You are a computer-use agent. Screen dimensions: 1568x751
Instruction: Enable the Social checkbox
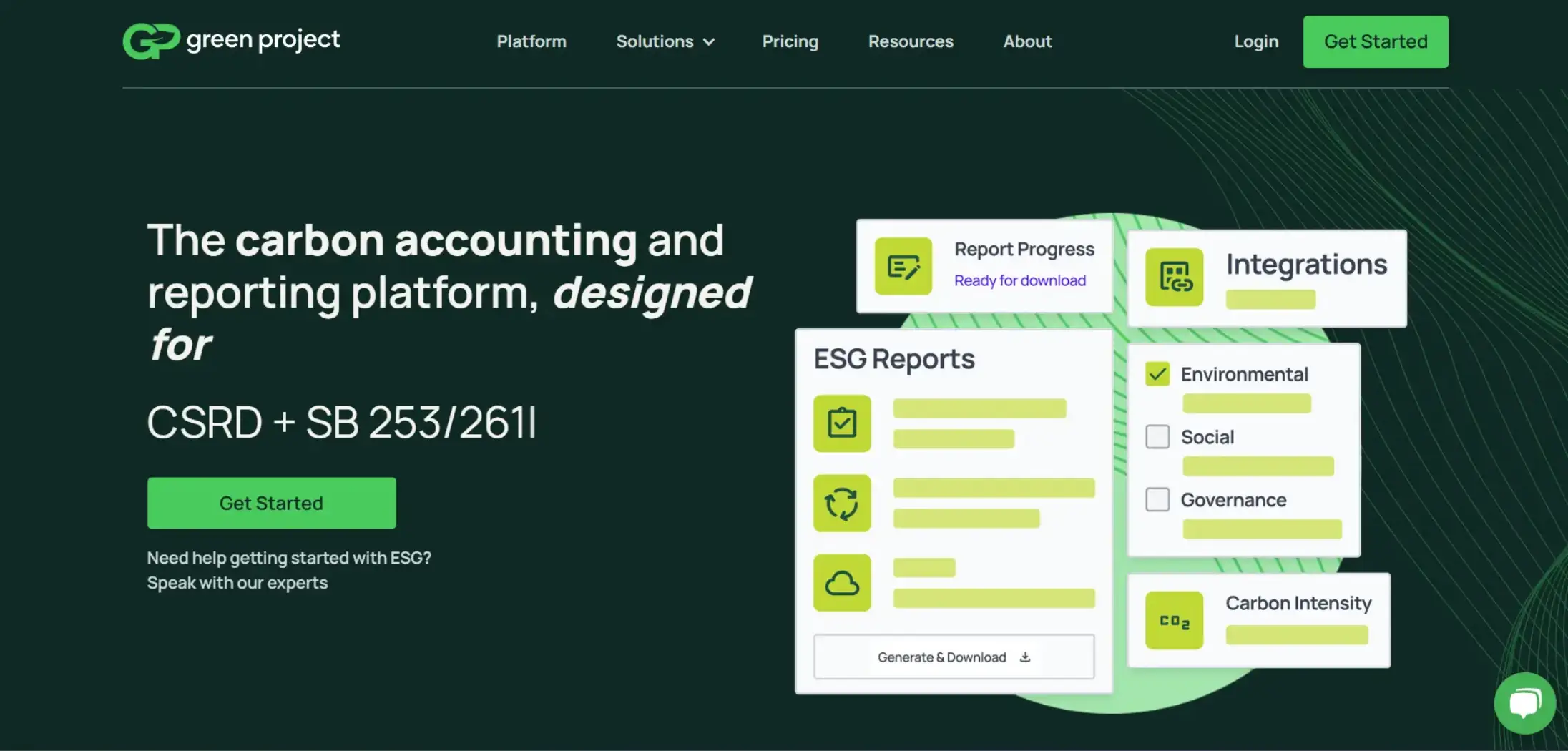tap(1156, 436)
